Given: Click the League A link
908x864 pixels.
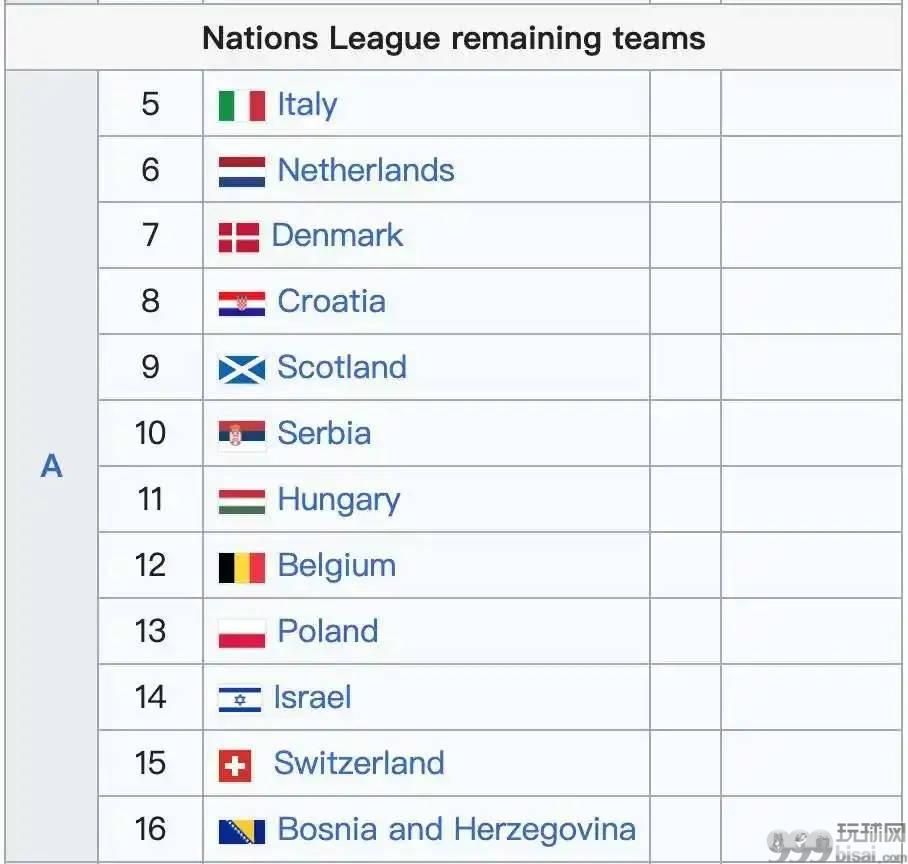Looking at the screenshot, I should tap(52, 466).
